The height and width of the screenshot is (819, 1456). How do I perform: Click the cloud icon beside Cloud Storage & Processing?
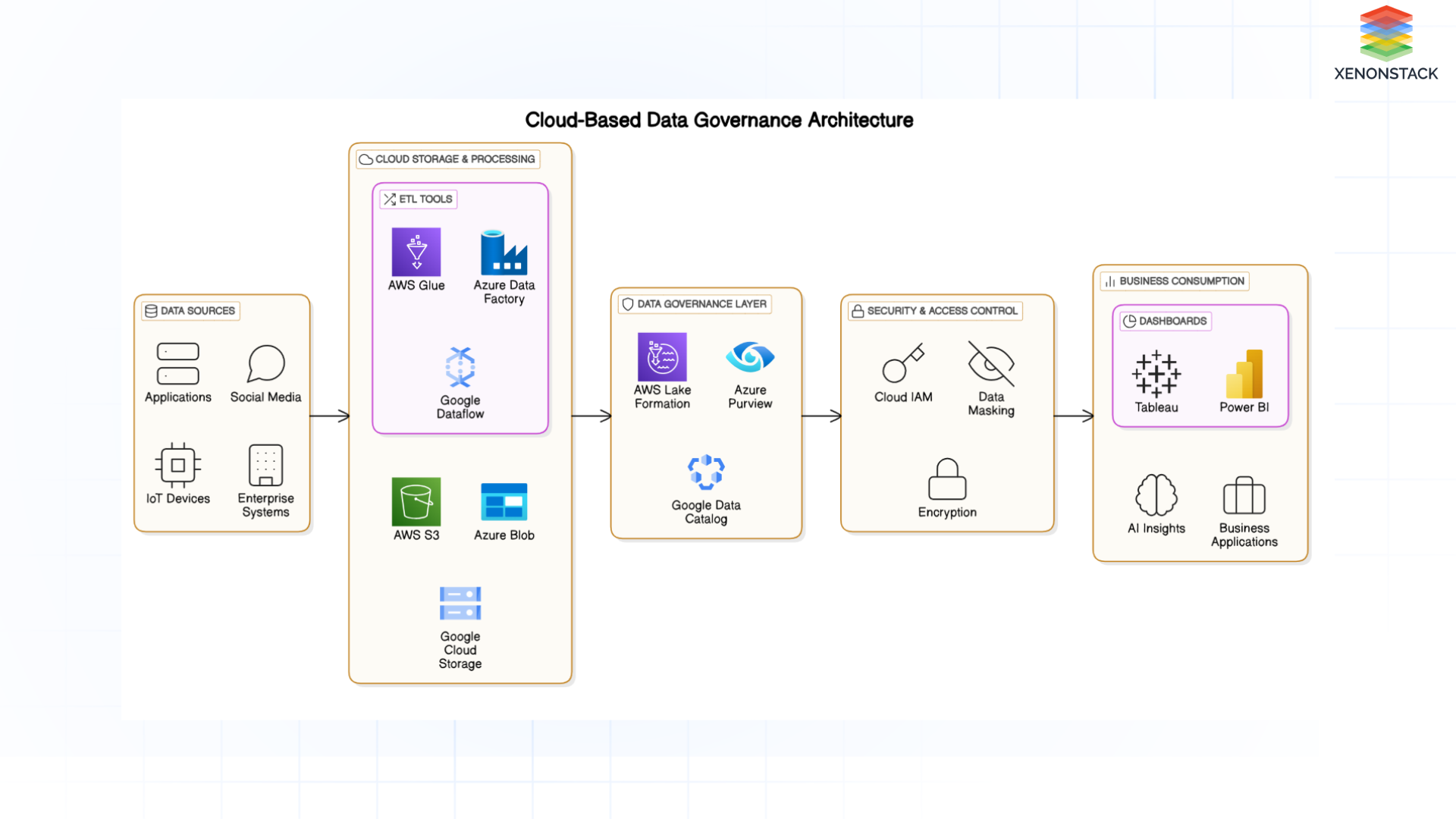click(x=366, y=159)
